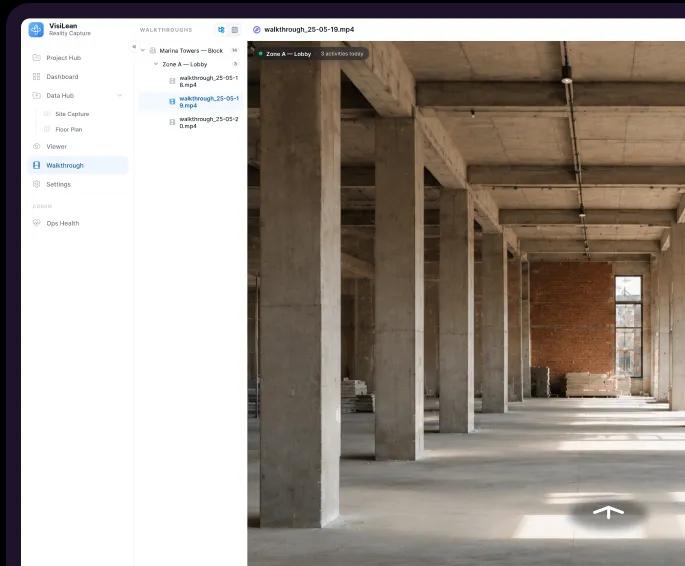Switch to list view in Walkthroughs panel

tap(235, 30)
